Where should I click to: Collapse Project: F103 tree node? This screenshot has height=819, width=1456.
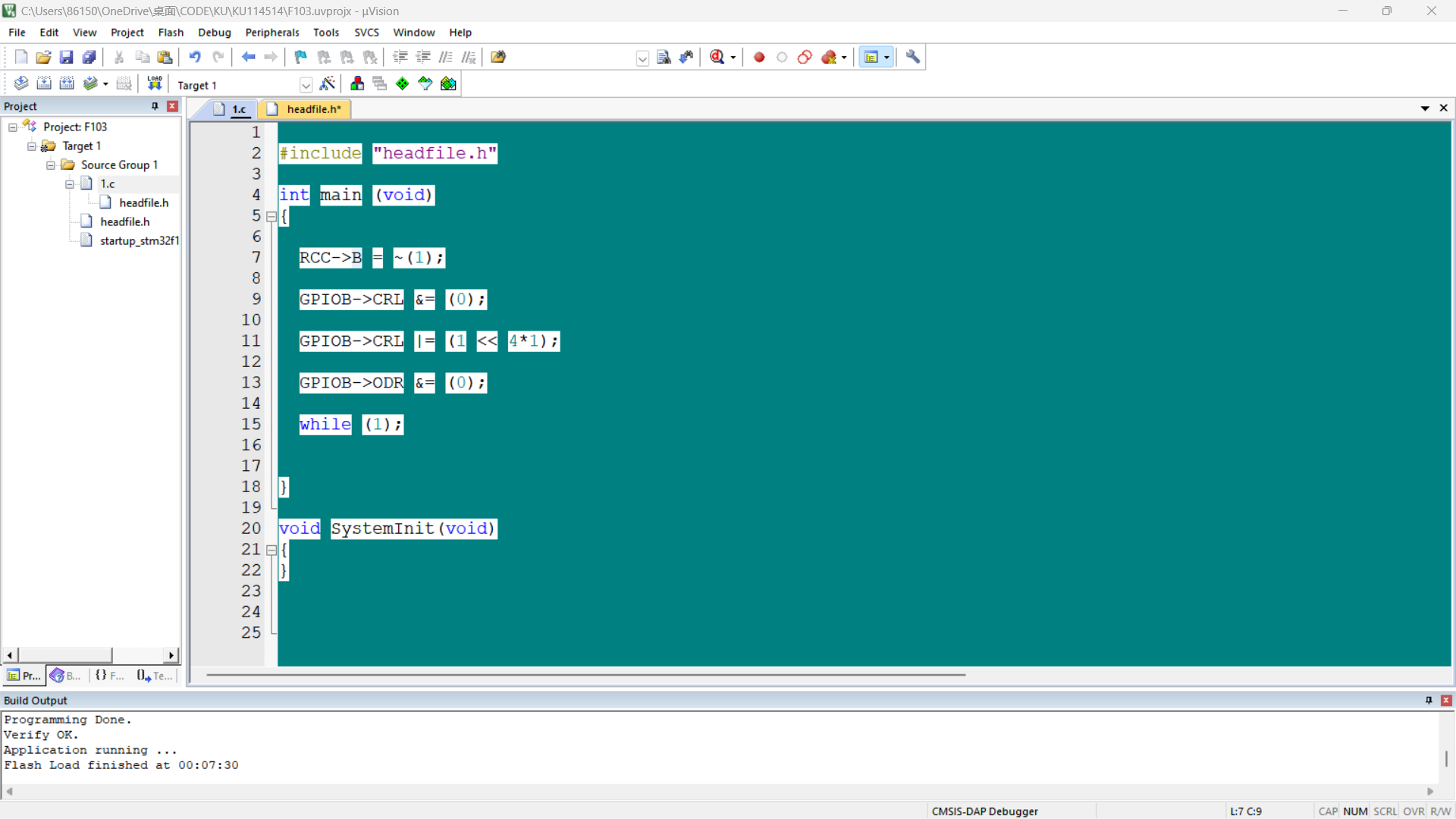[13, 127]
